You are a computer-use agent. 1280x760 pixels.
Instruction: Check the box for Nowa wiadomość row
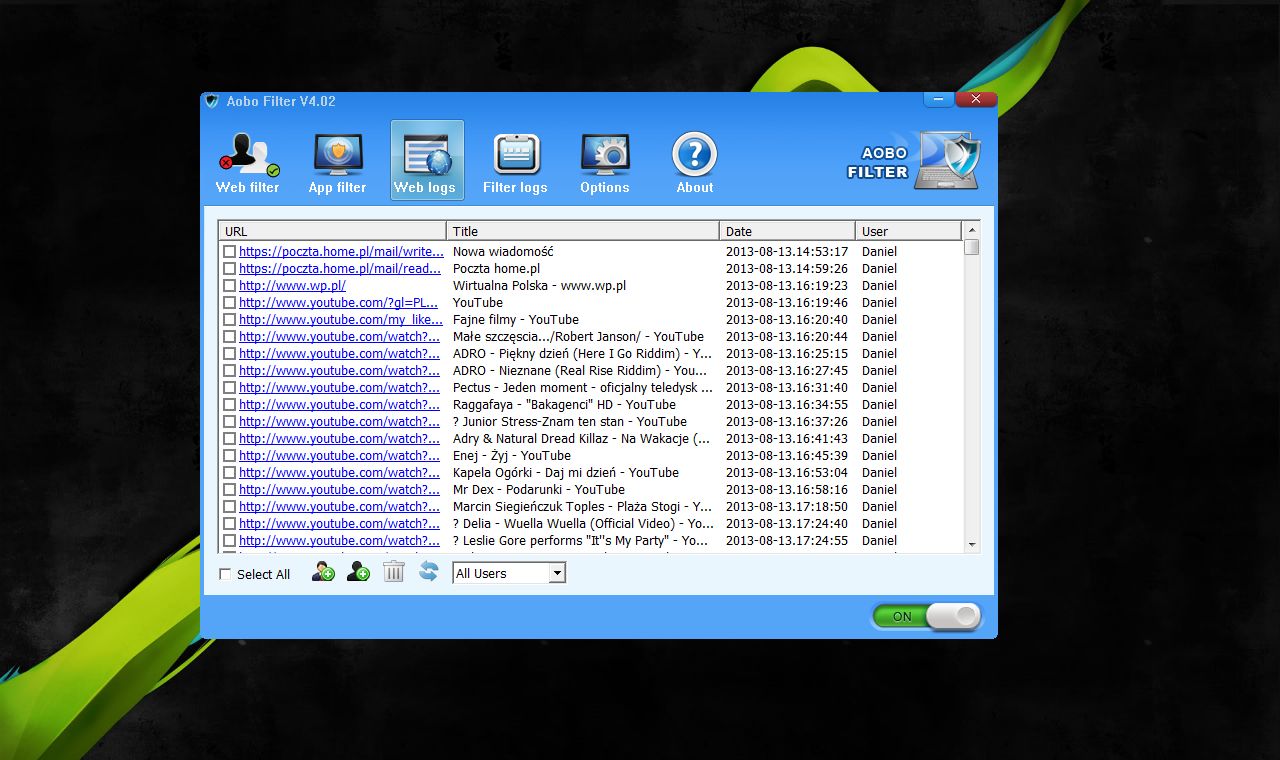pyautogui.click(x=230, y=252)
